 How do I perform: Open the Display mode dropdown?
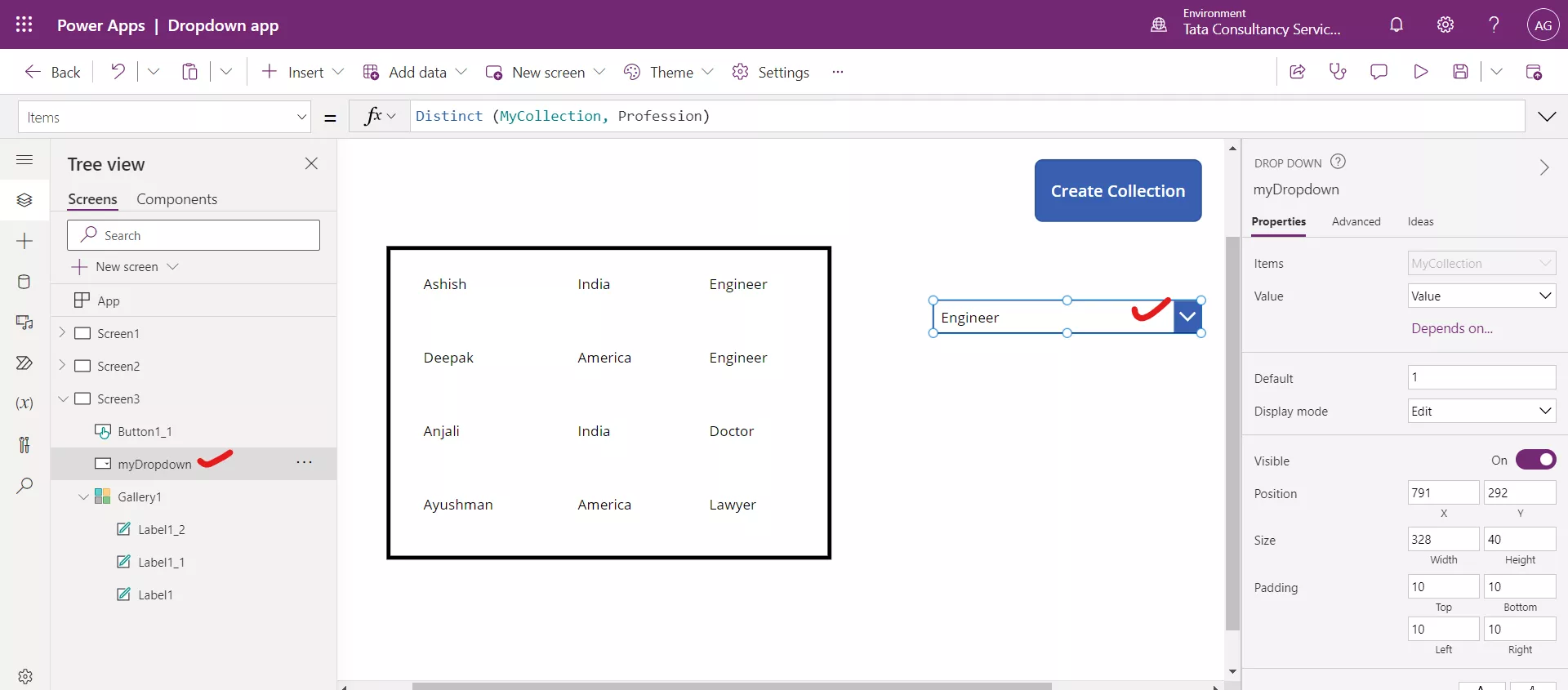(x=1481, y=411)
